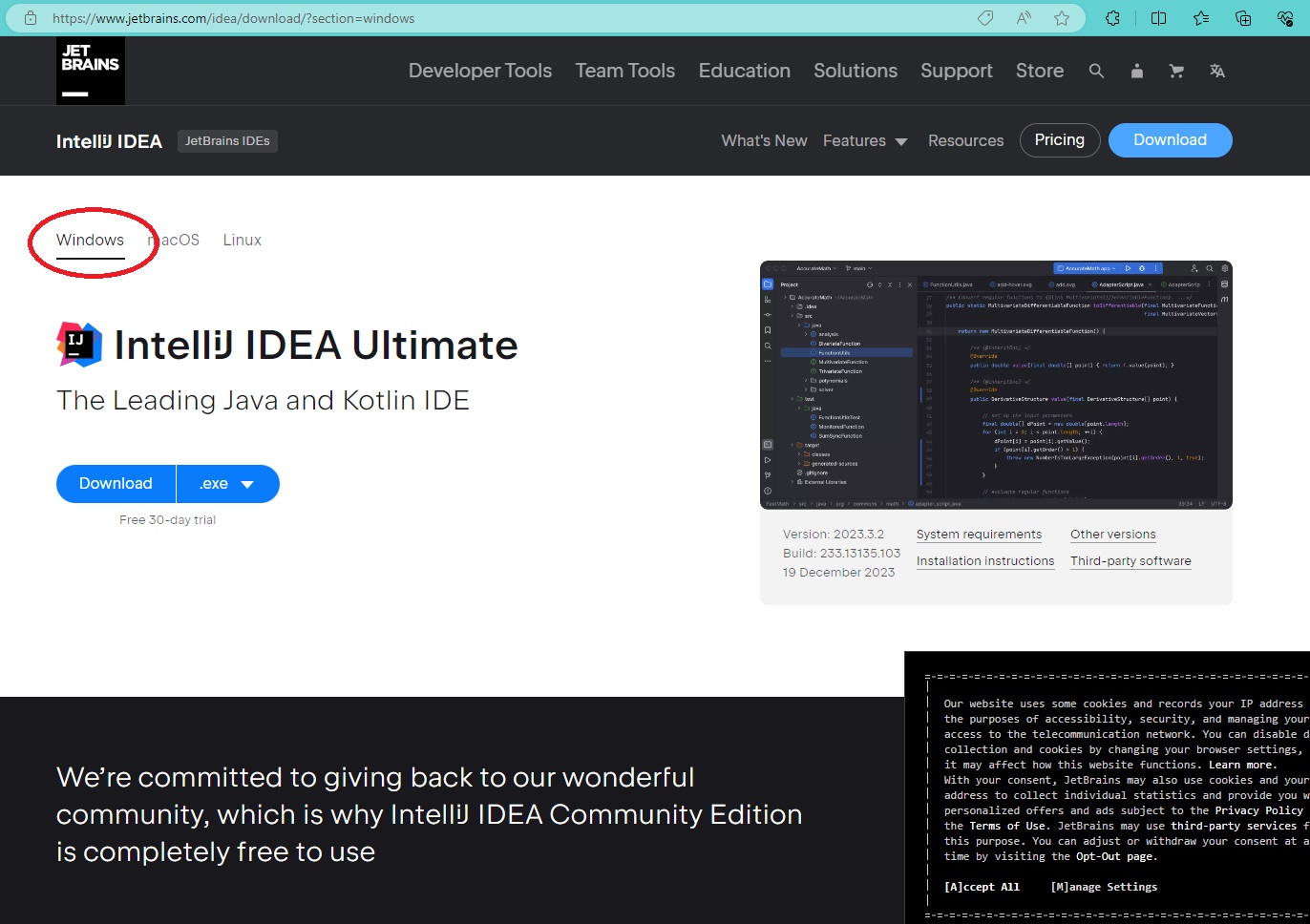Open Solutions menu
The height and width of the screenshot is (924, 1310).
point(856,71)
